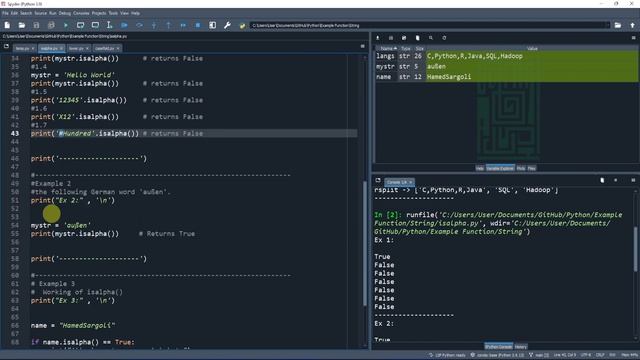Screen dimensions: 640x360
Task: Browse editor tabs button
Action: (6, 47)
